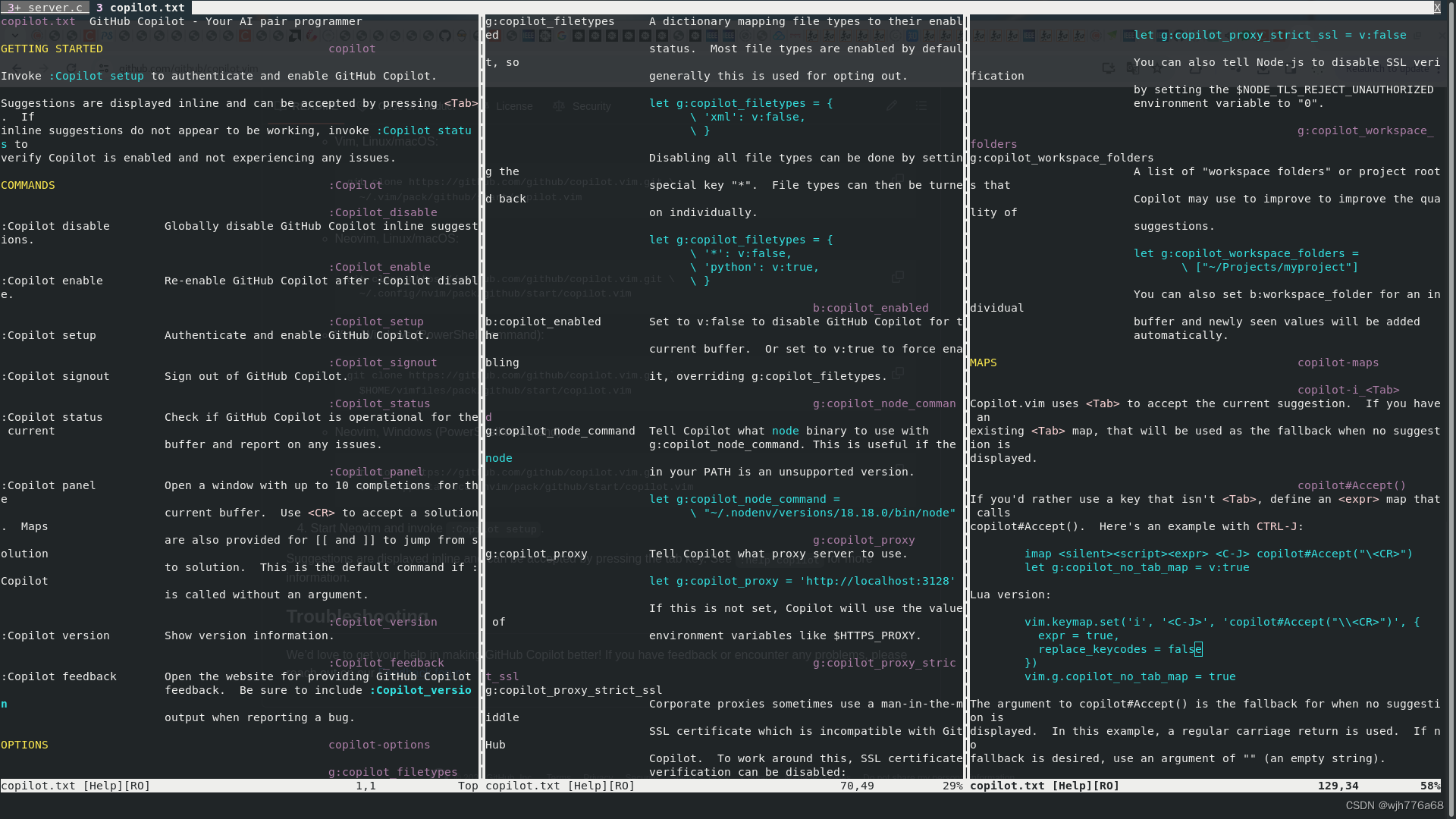This screenshot has height=819, width=1456.
Task: Follow the :Copilot_signout help tag
Action: (383, 362)
